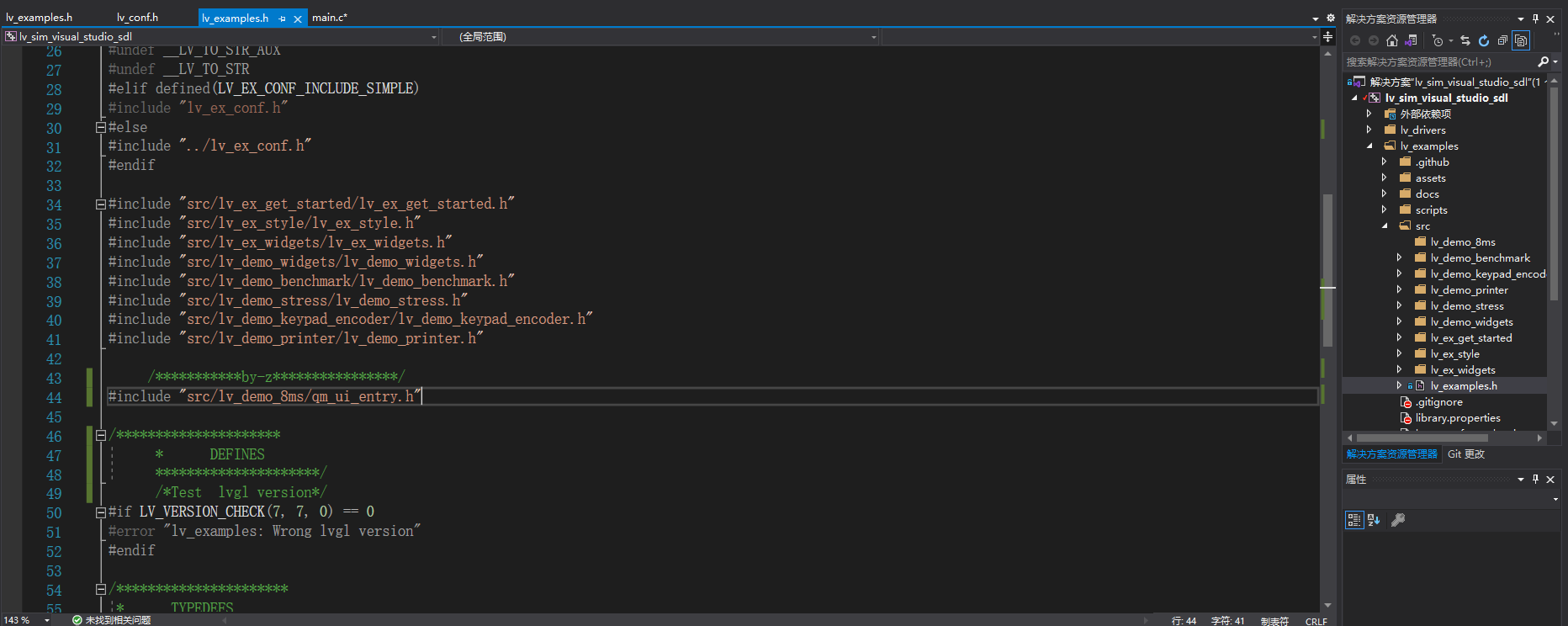The height and width of the screenshot is (626, 1568).
Task: Toggle pin on the active lv_examples.h tab
Action: point(283,19)
